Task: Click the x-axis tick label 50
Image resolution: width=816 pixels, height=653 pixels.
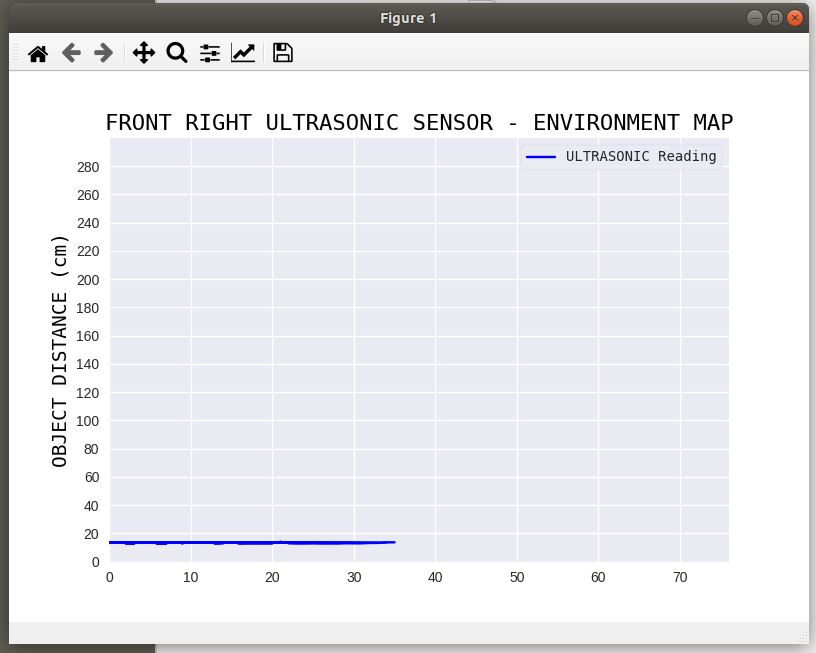Action: tap(517, 578)
